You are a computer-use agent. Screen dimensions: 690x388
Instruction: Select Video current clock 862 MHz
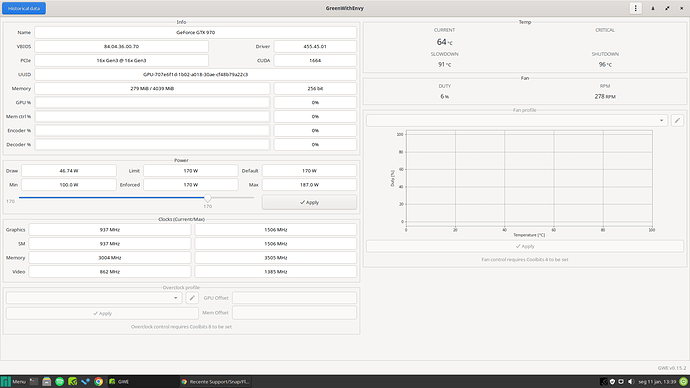pos(110,272)
